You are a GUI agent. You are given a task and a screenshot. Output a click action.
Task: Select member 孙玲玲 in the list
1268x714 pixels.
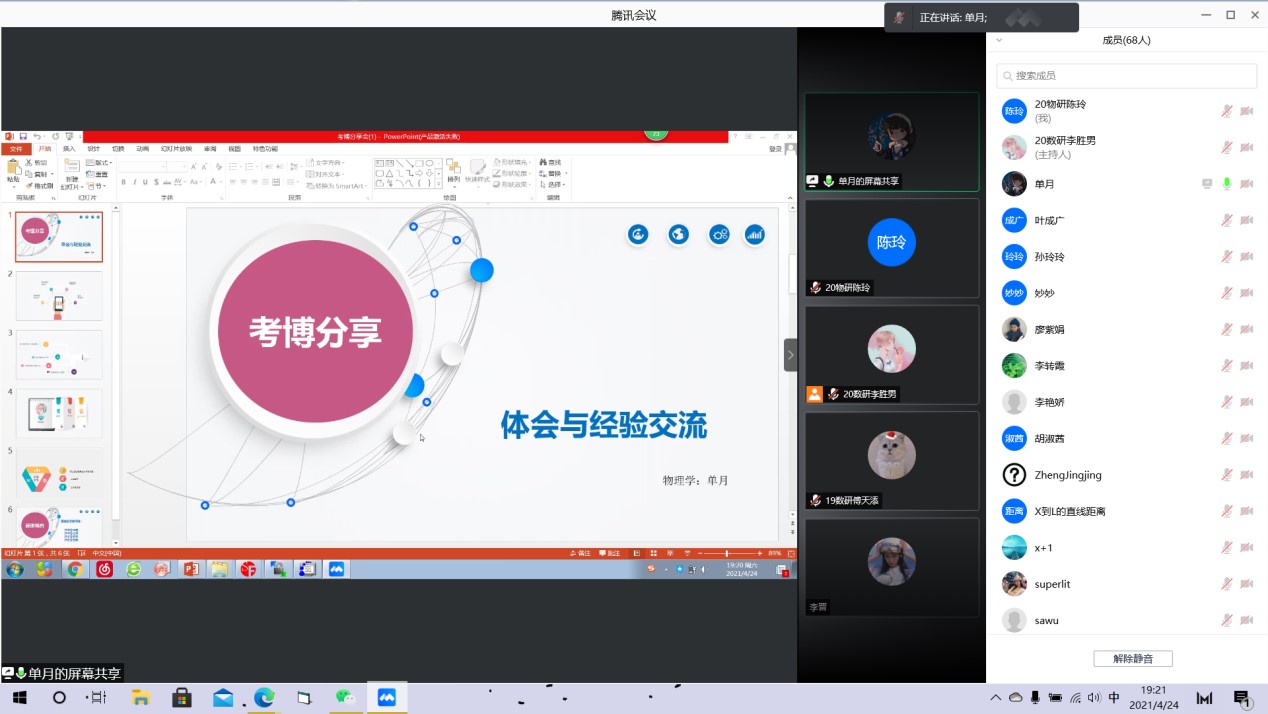coord(1050,257)
